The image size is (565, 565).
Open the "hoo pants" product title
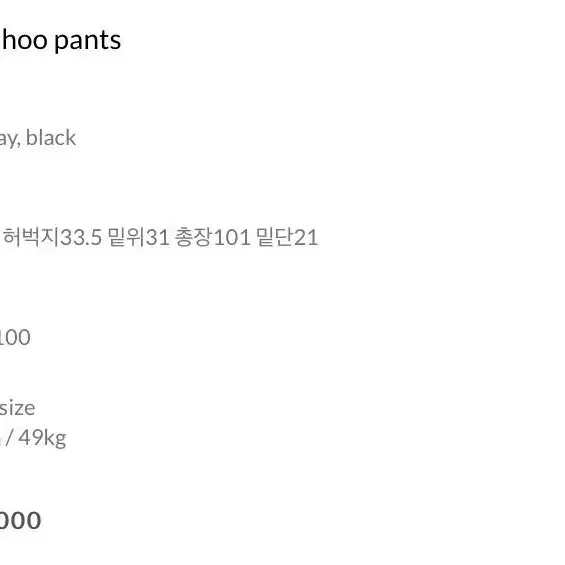[x=61, y=40]
